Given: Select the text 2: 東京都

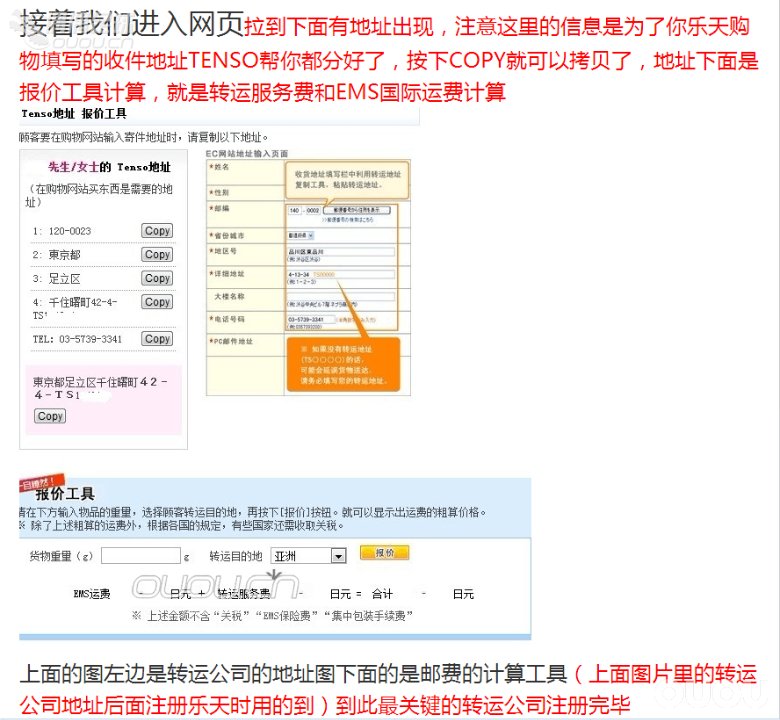Looking at the screenshot, I should point(56,255).
